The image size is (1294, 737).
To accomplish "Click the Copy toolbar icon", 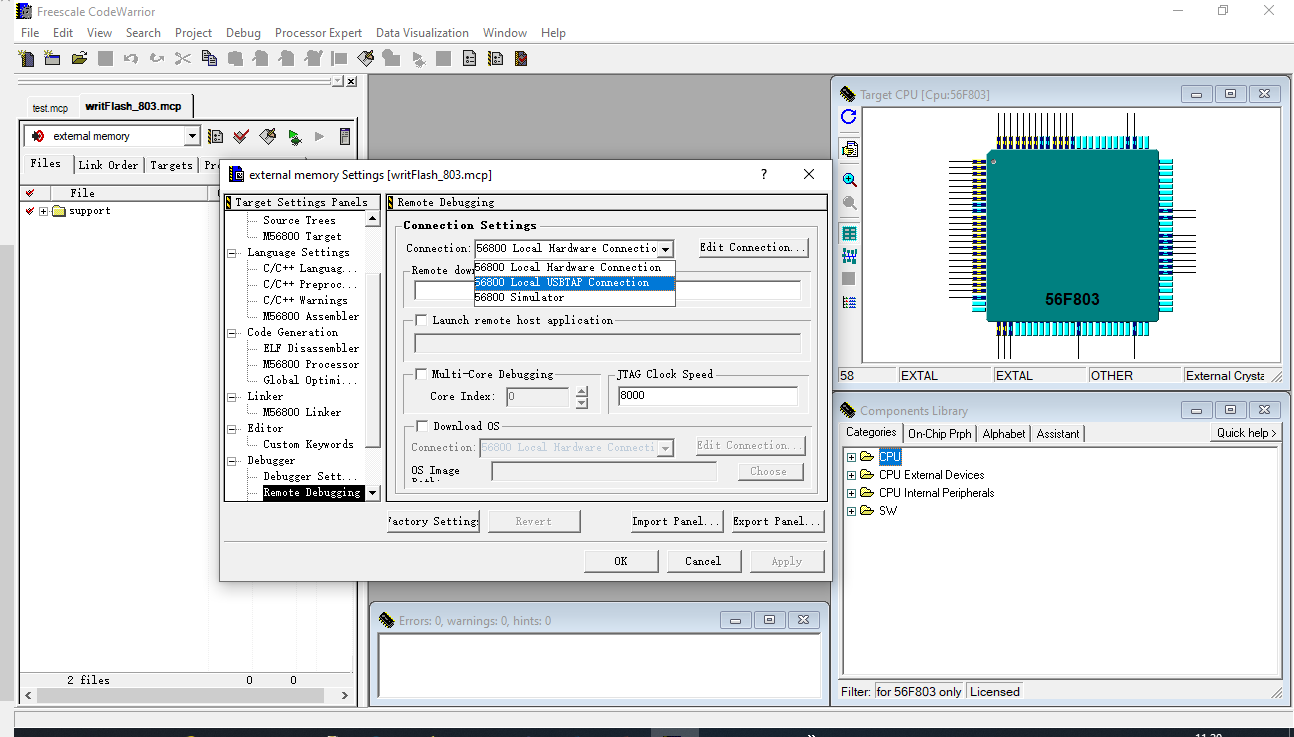I will click(209, 58).
